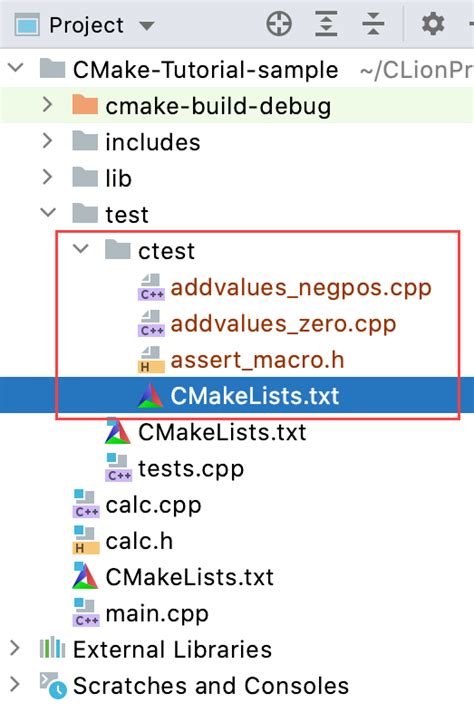The height and width of the screenshot is (722, 474).
Task: Collapse the test folder chevron
Action: pyautogui.click(x=48, y=213)
